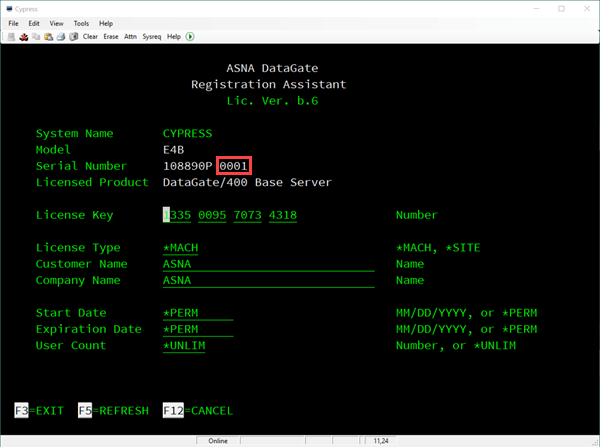Click the Sysreq toolbar button
This screenshot has height=447, width=600.
click(153, 37)
